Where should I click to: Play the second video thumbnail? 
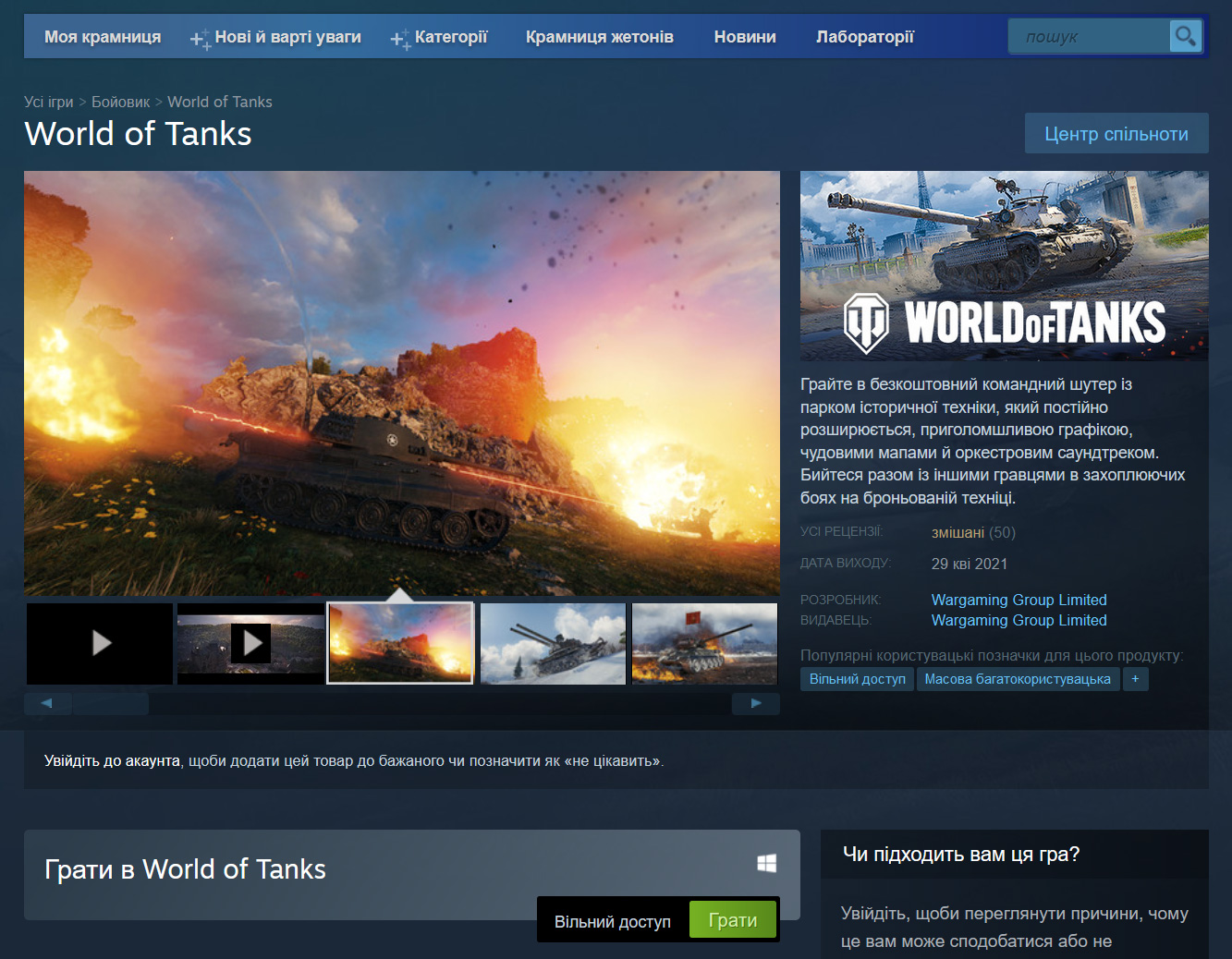coord(250,643)
